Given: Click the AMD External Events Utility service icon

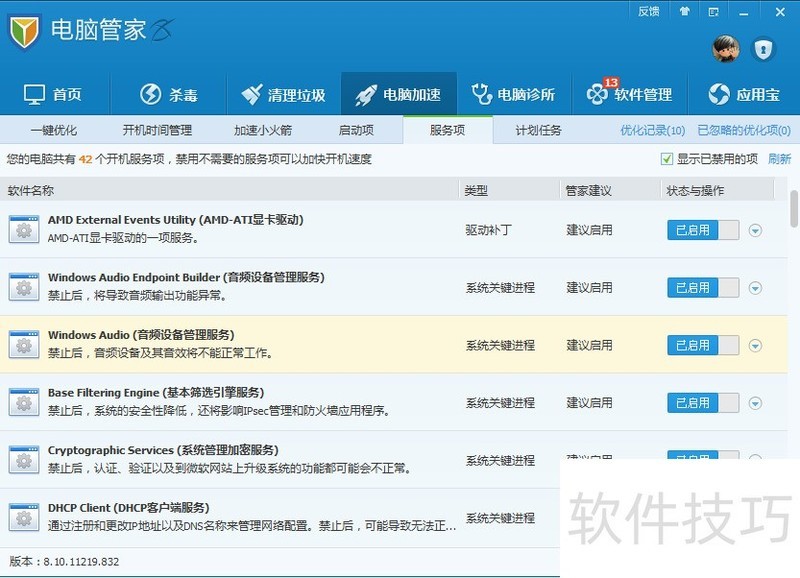Looking at the screenshot, I should point(24,230).
